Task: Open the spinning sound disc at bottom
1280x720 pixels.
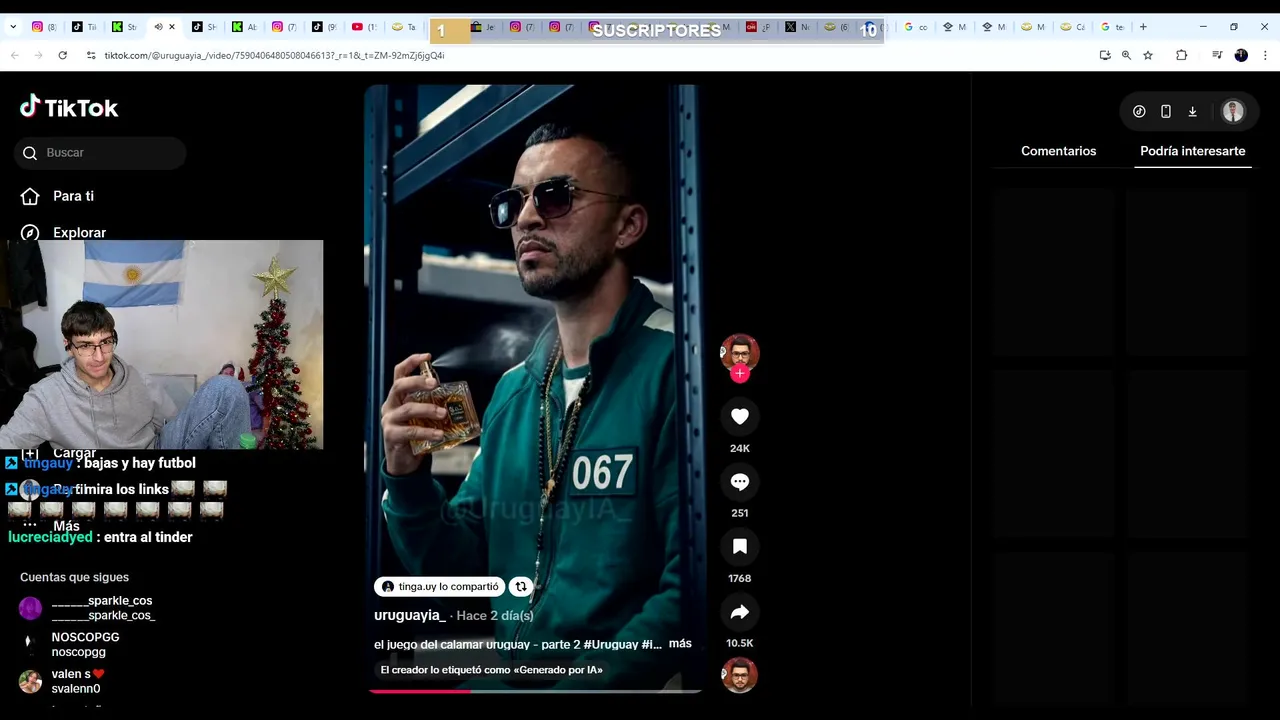Action: click(740, 675)
